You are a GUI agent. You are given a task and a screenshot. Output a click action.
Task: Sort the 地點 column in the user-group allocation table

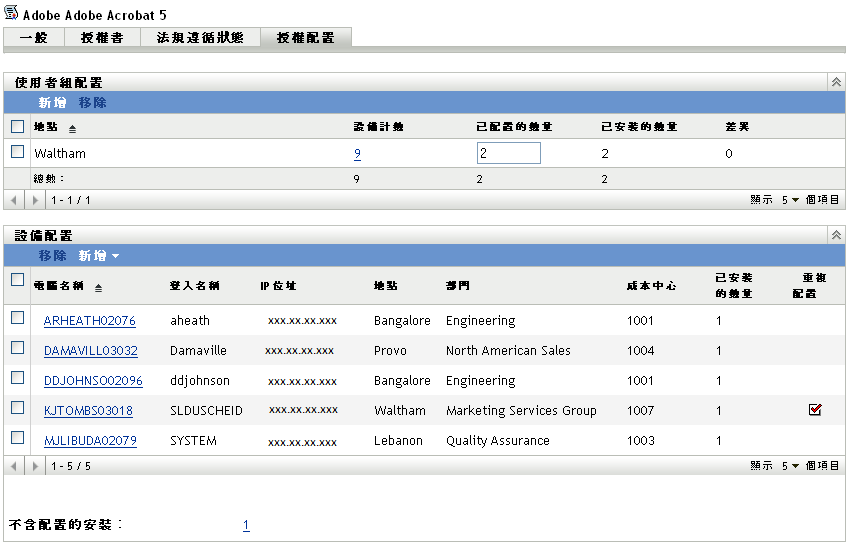72,129
